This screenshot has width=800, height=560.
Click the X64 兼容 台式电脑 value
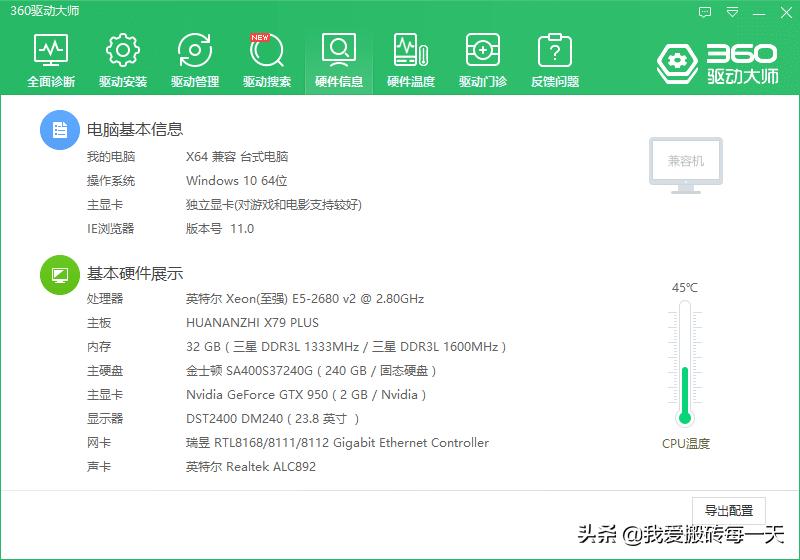pyautogui.click(x=237, y=157)
